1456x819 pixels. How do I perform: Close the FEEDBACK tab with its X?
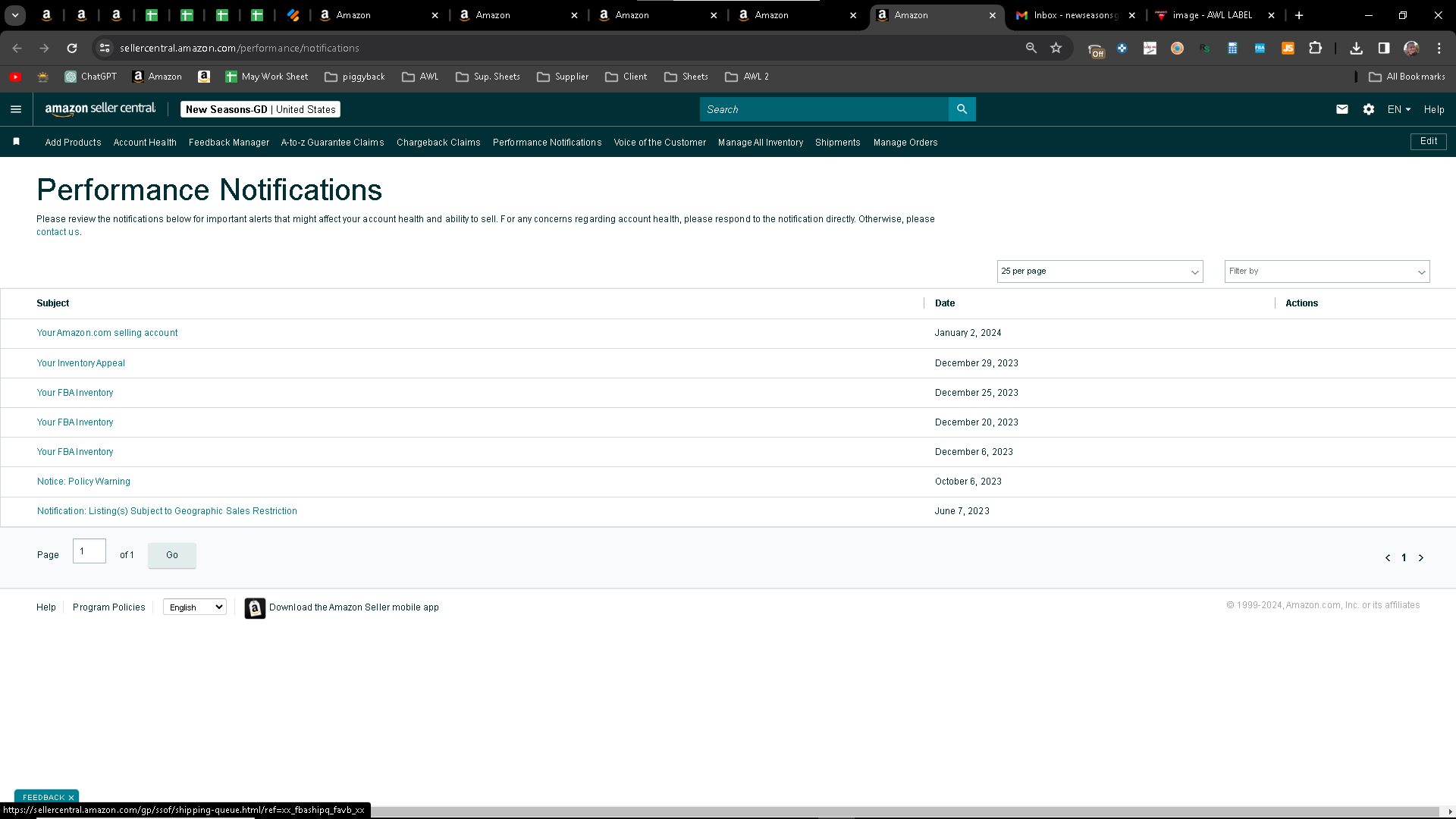coord(71,798)
